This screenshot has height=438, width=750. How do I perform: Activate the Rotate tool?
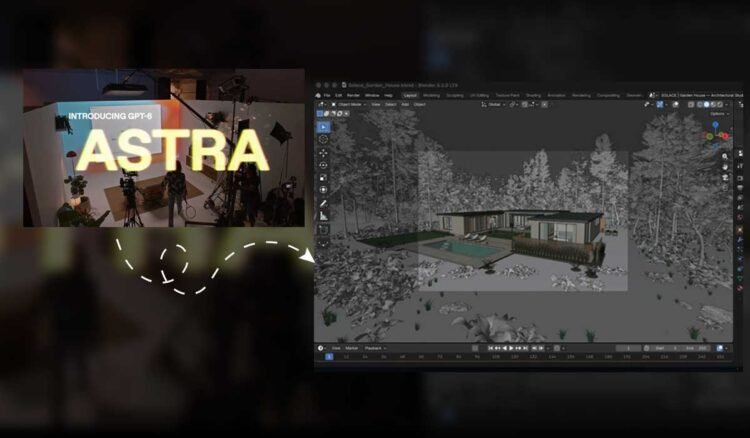pos(323,165)
